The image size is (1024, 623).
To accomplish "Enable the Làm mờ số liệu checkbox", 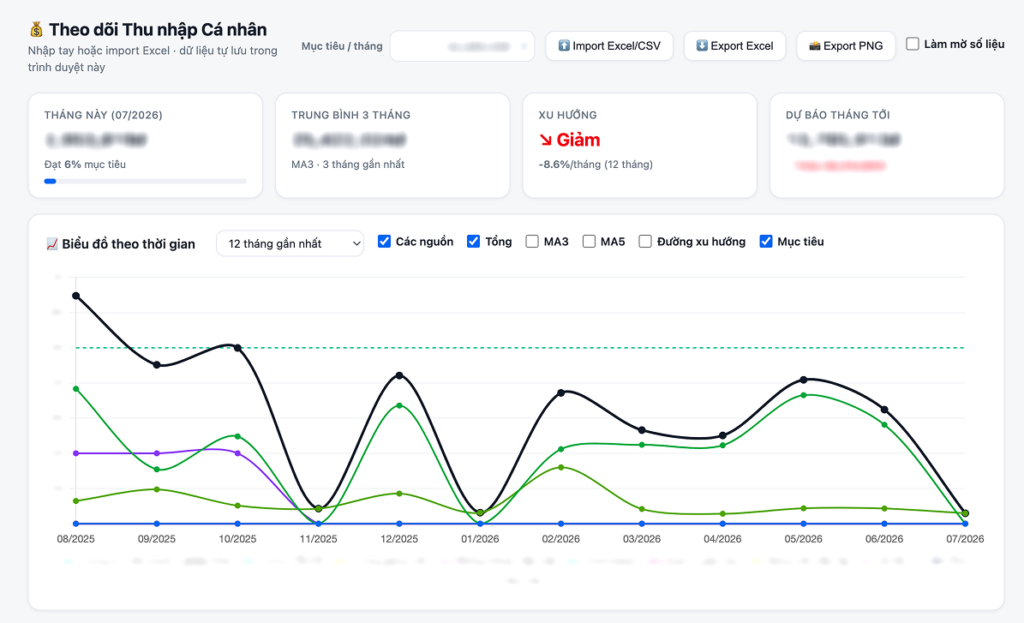I will [x=912, y=44].
